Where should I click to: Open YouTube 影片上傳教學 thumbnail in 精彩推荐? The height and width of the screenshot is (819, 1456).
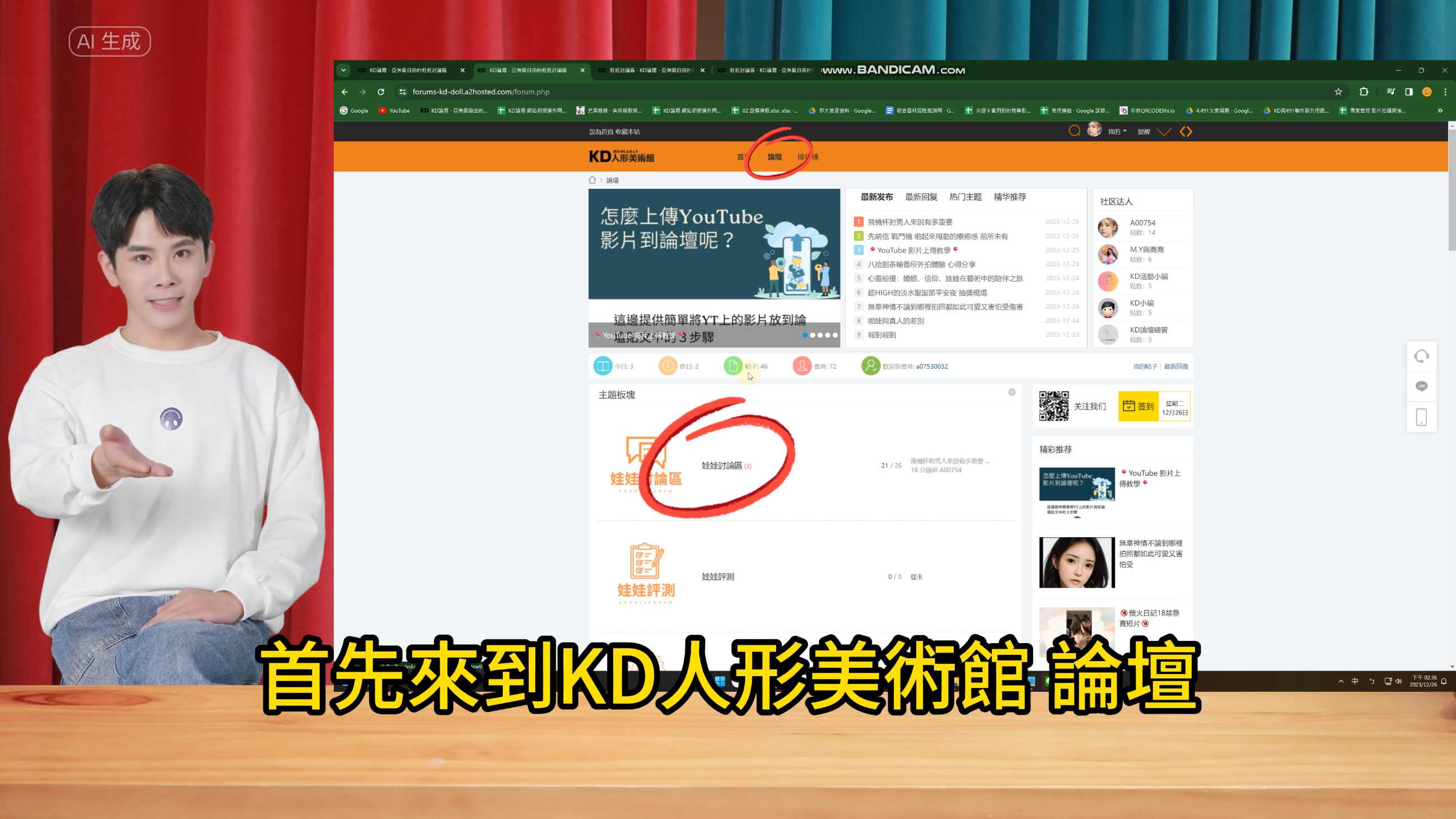click(x=1077, y=492)
